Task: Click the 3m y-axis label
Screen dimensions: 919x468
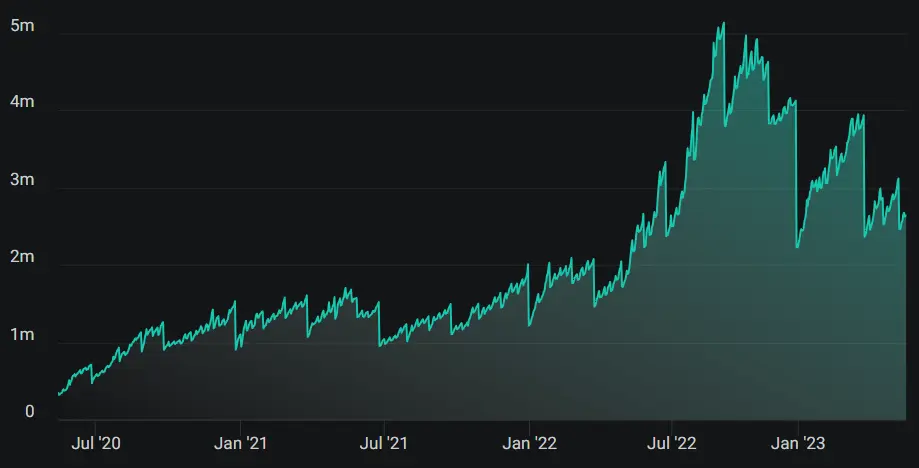Action: pyautogui.click(x=22, y=180)
